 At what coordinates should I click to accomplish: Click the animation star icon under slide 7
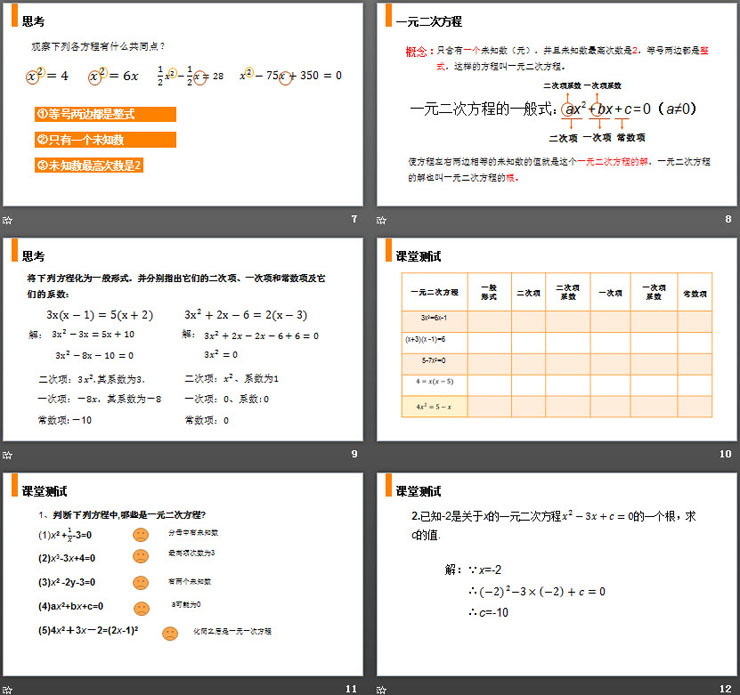tap(7, 220)
